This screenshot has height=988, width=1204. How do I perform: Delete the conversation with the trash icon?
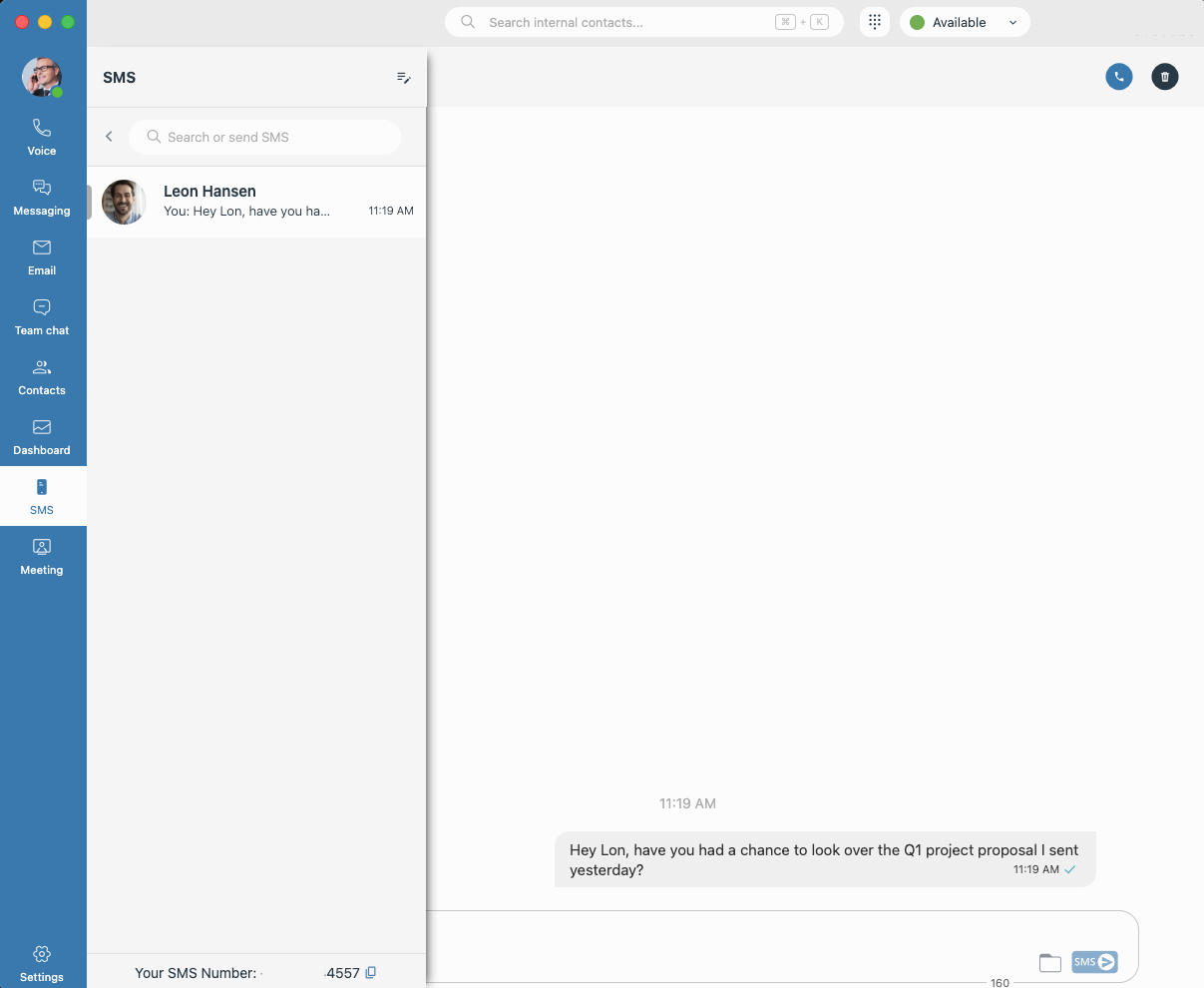1164,76
